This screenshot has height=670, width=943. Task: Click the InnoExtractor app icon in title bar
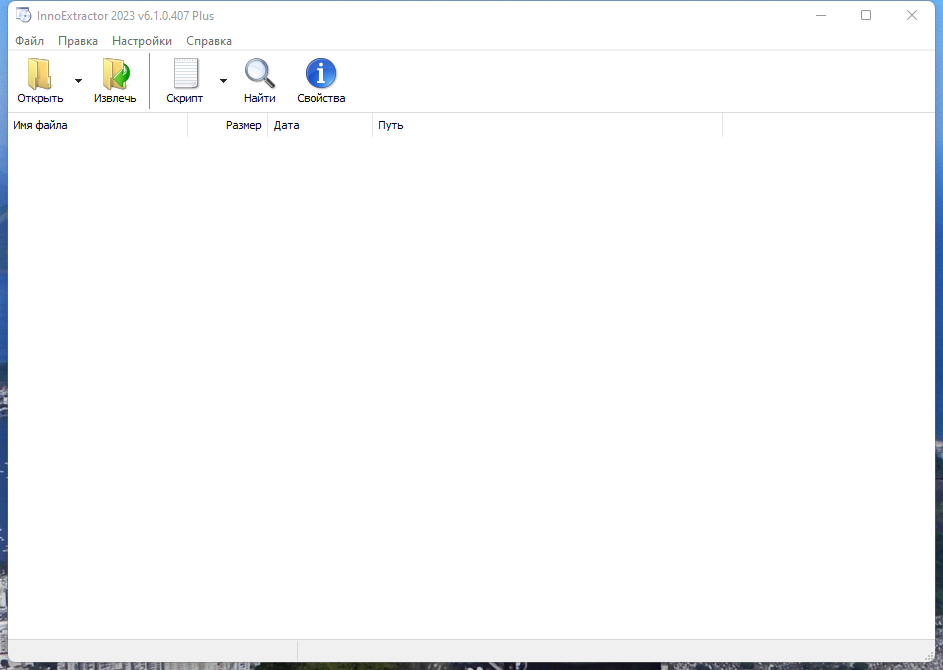coord(22,15)
